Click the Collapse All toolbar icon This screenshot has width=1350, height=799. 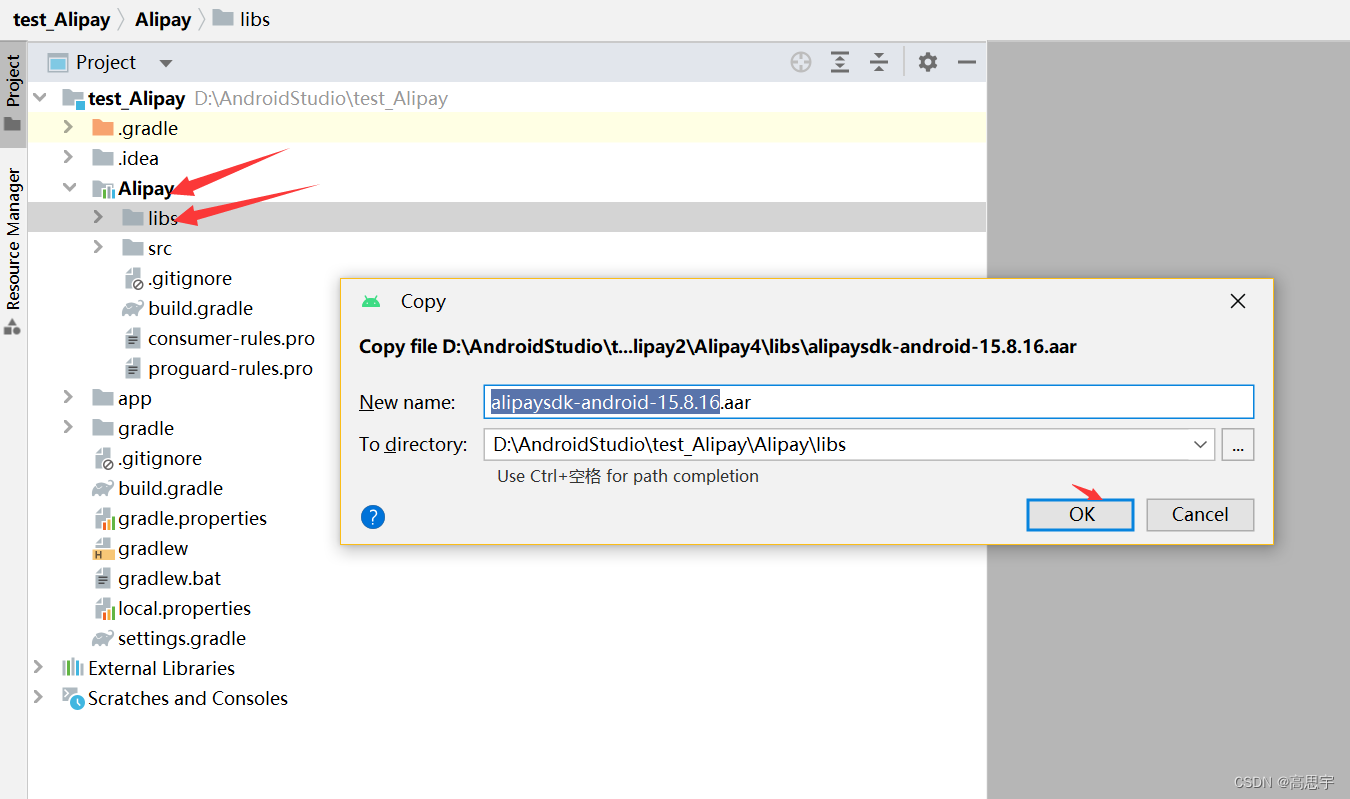(x=879, y=62)
